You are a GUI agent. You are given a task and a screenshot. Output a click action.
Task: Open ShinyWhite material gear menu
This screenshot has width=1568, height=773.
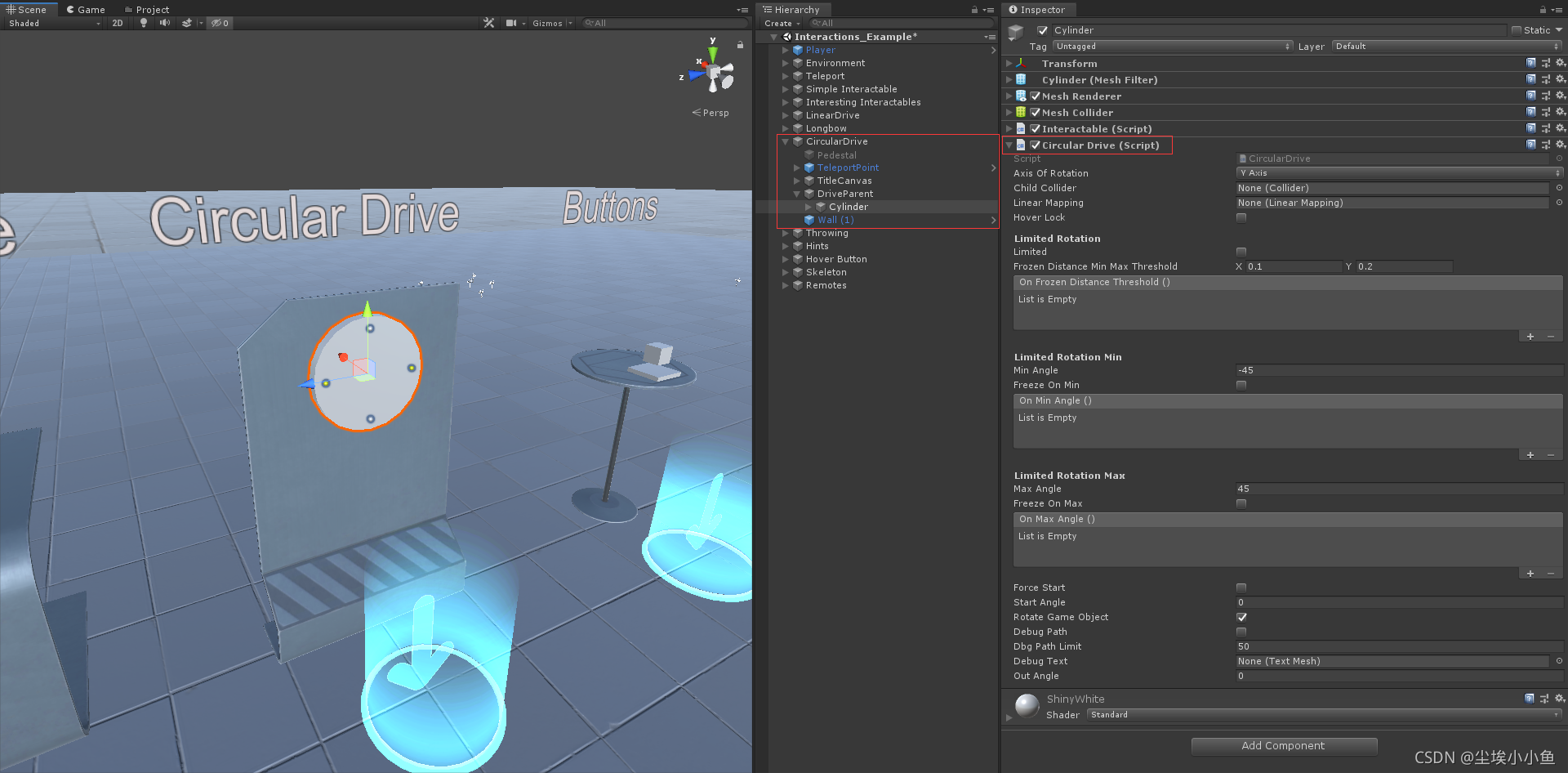click(1560, 699)
